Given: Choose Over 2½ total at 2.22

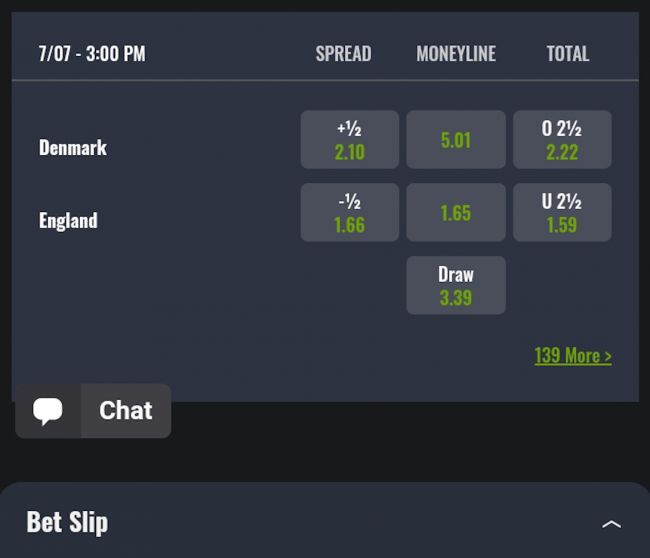Looking at the screenshot, I should click(x=562, y=140).
